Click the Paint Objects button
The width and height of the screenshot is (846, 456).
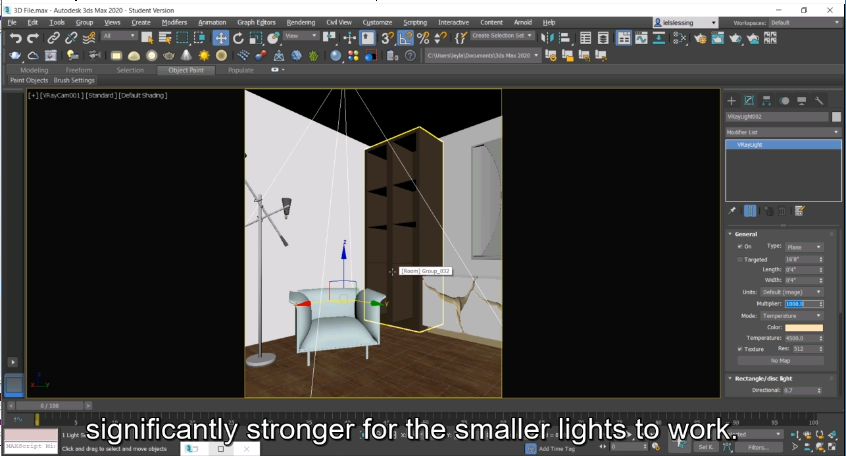[x=29, y=80]
